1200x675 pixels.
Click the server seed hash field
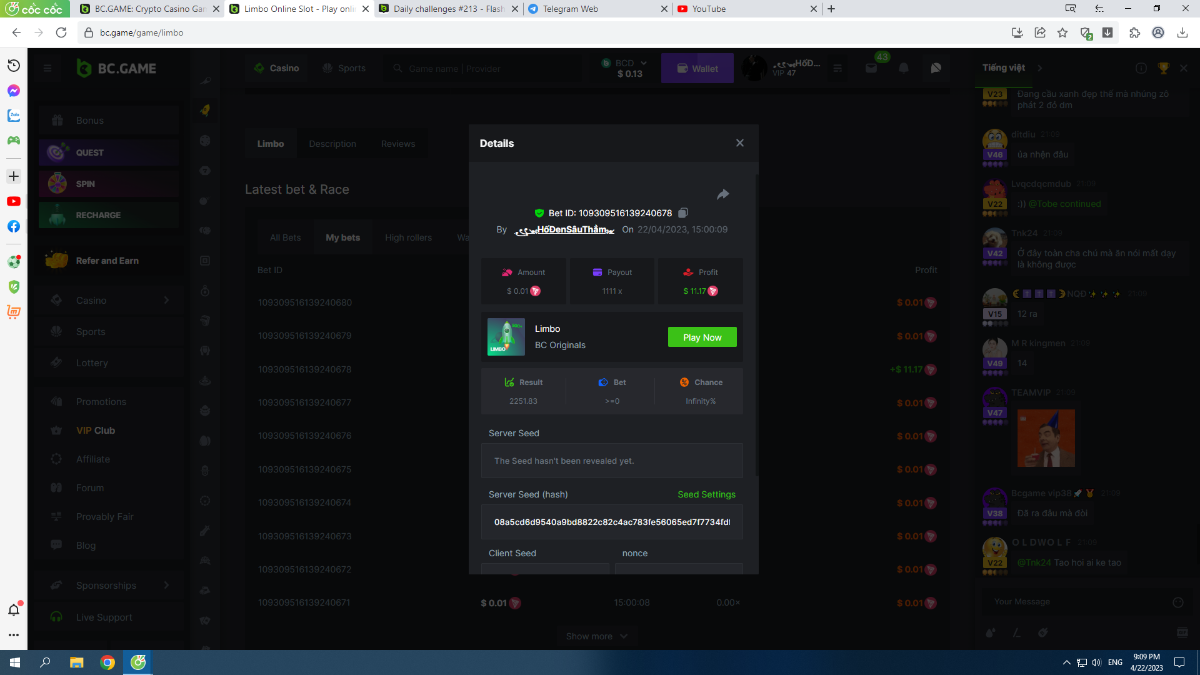(x=611, y=522)
